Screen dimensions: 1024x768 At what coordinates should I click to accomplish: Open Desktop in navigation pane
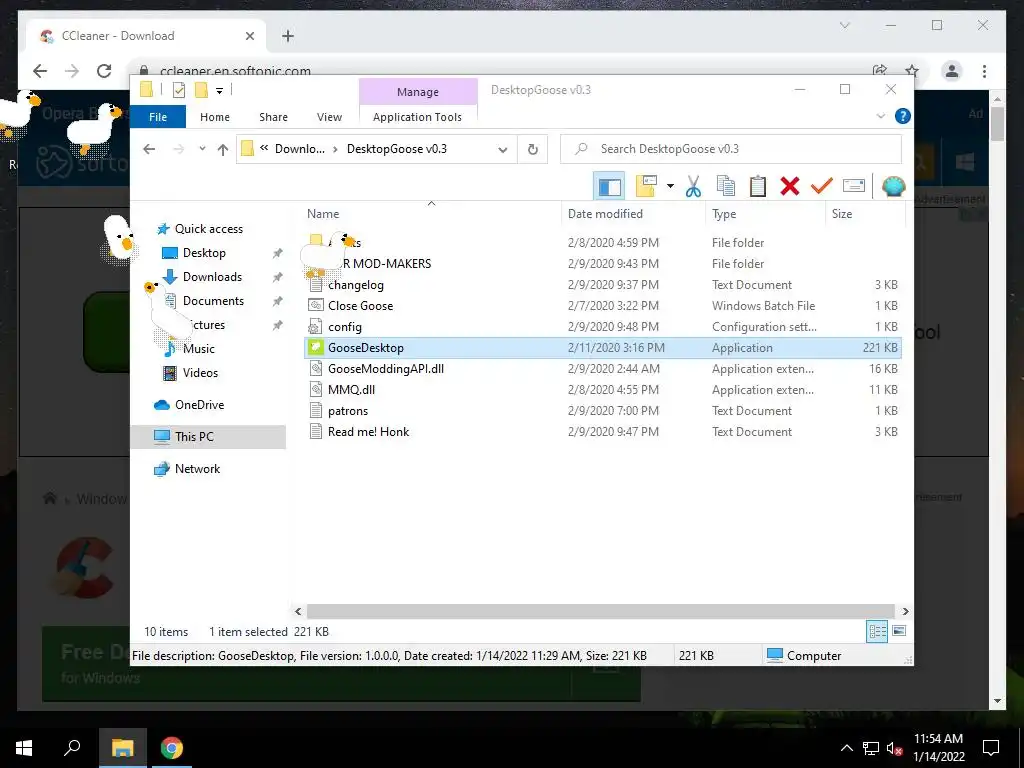pos(204,253)
